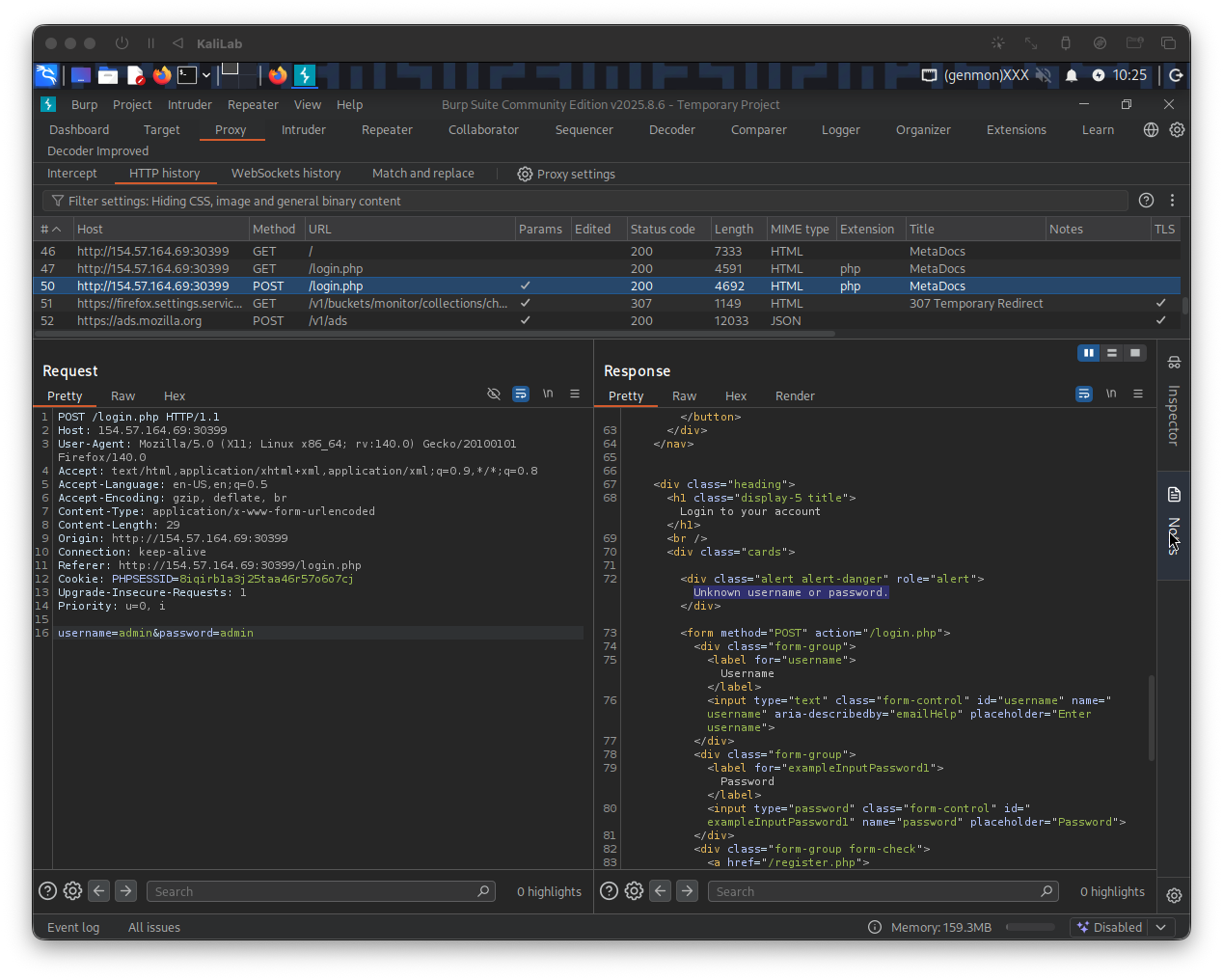Click the globe icon in top bar
This screenshot has height=980, width=1223.
pos(1151,130)
